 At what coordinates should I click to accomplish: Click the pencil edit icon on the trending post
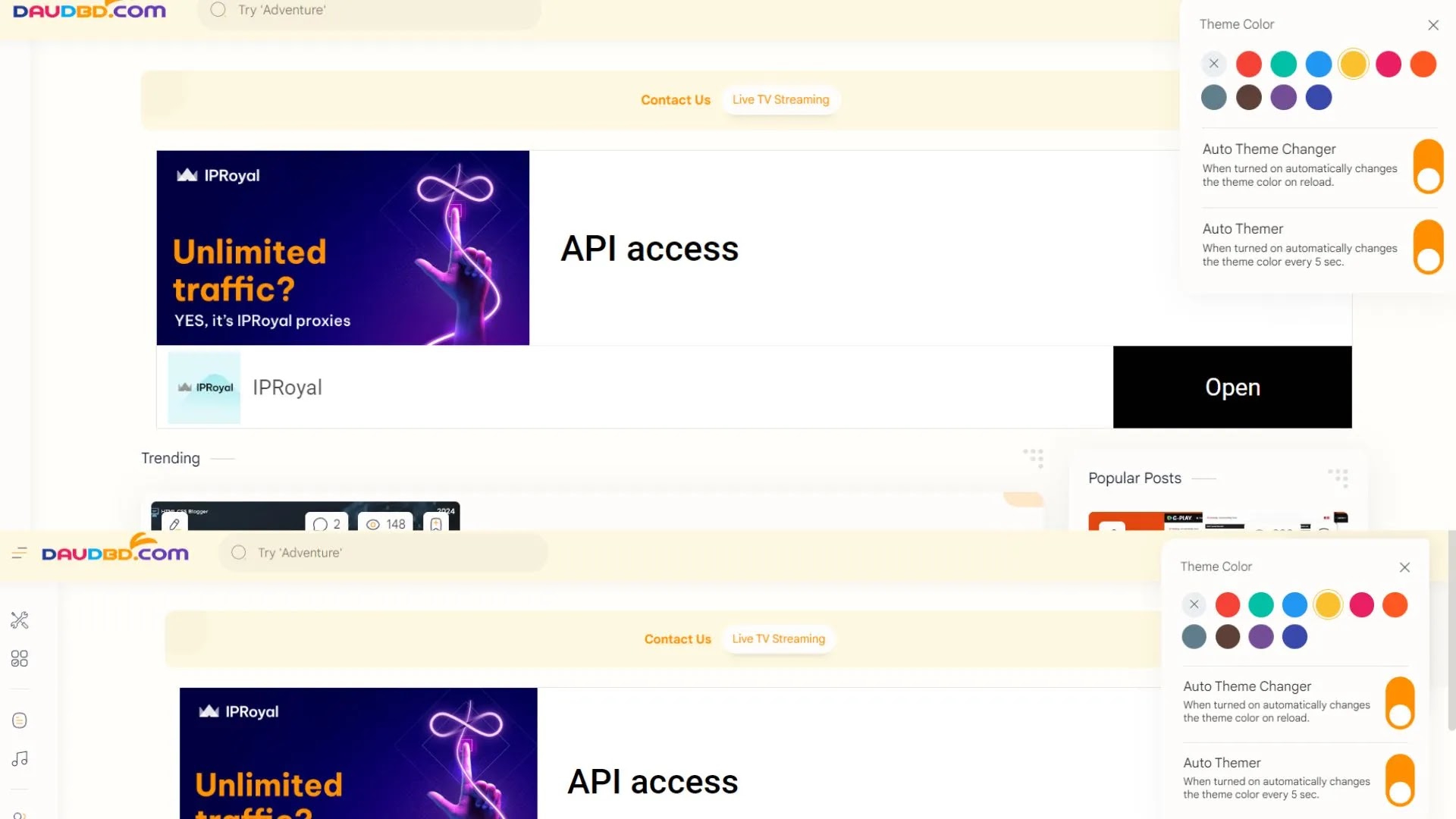(x=174, y=524)
